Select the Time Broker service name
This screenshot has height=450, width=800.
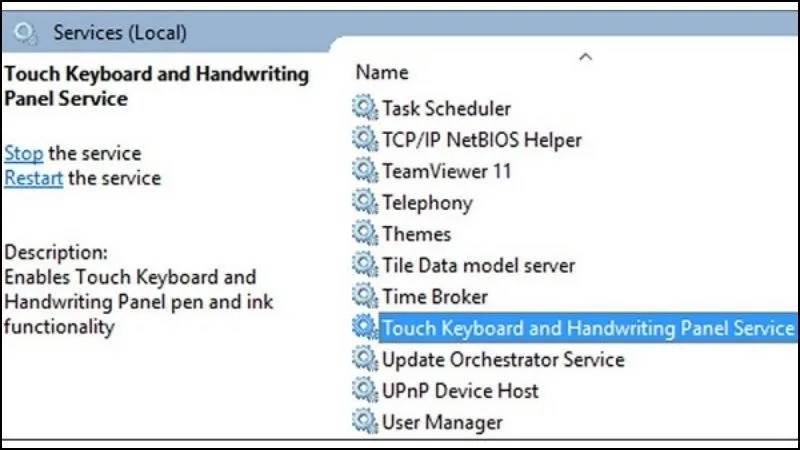tap(435, 297)
